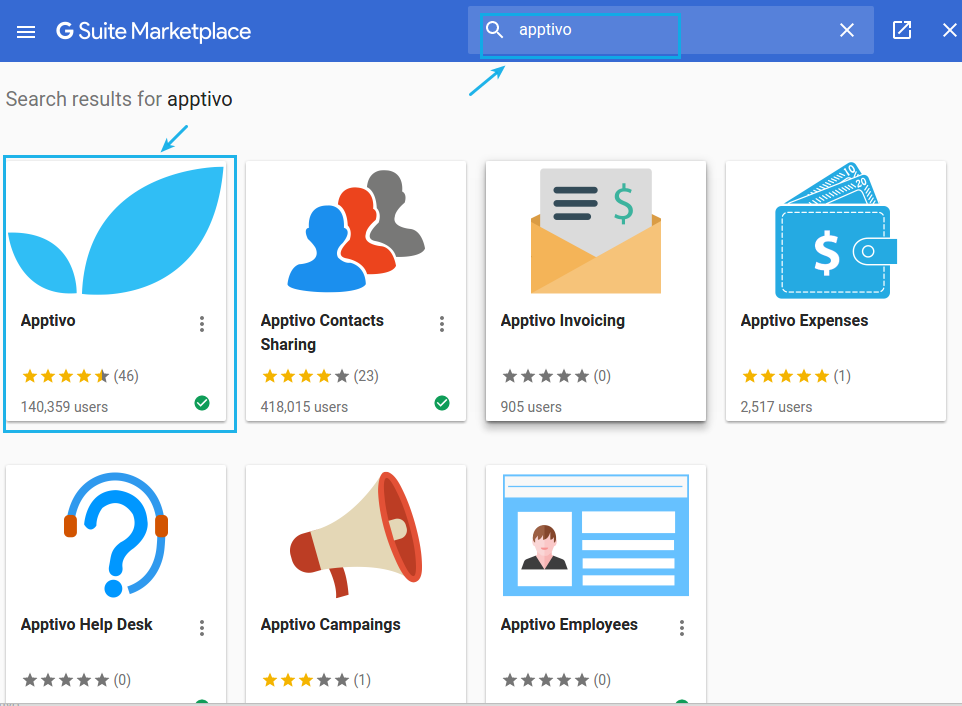The height and width of the screenshot is (706, 962).
Task: Click Apptivo star rating (46)
Action: (x=80, y=376)
